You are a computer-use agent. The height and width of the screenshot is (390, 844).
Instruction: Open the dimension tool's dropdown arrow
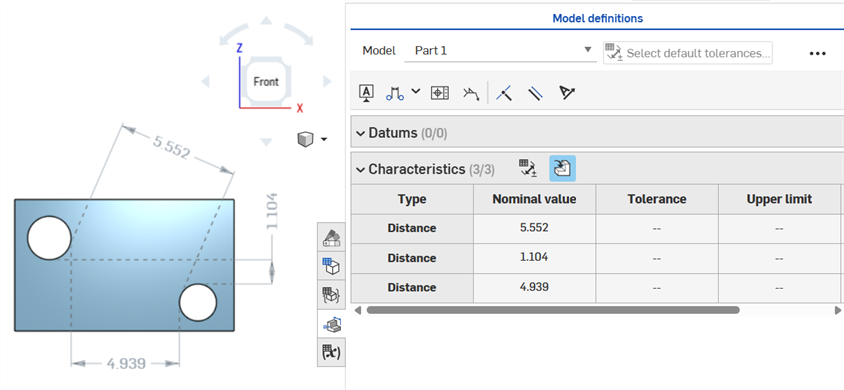click(416, 91)
